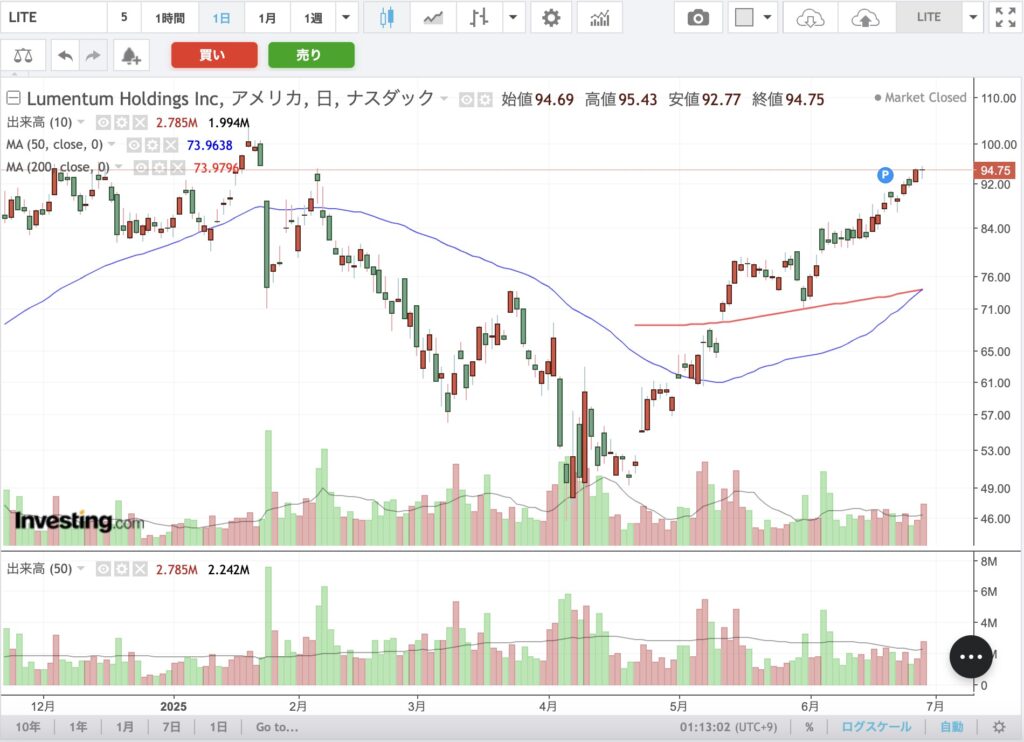Hide the MA (200, close, 0) line with its eye icon
The width and height of the screenshot is (1024, 742).
click(140, 168)
